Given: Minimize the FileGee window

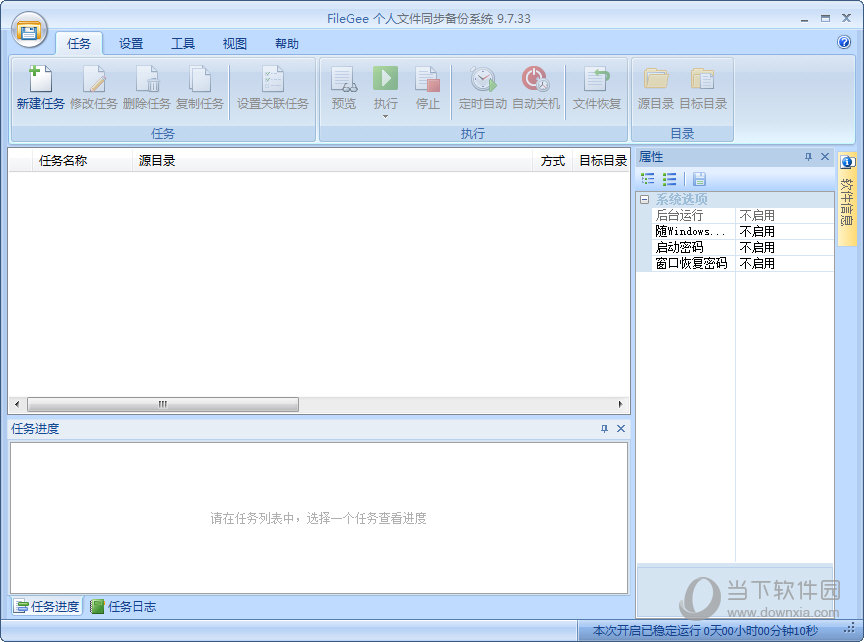Looking at the screenshot, I should [804, 19].
